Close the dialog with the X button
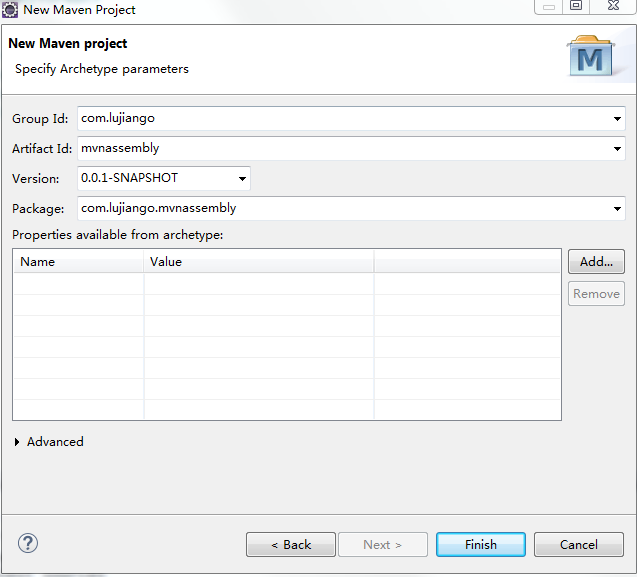 pos(613,6)
